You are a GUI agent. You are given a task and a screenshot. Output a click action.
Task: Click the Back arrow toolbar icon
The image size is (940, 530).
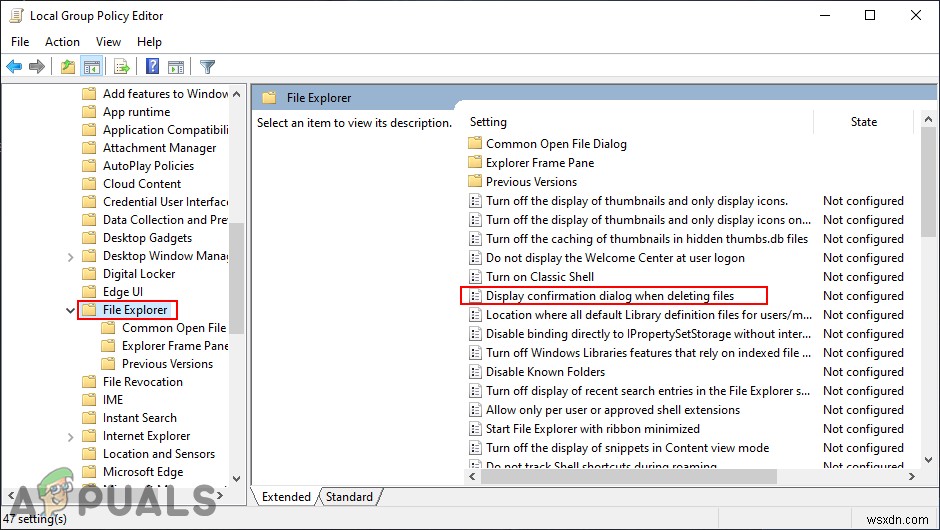click(14, 67)
